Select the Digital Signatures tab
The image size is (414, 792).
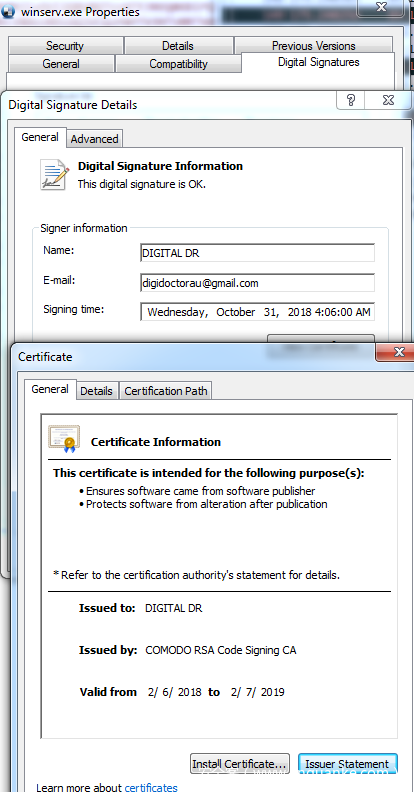pyautogui.click(x=319, y=62)
